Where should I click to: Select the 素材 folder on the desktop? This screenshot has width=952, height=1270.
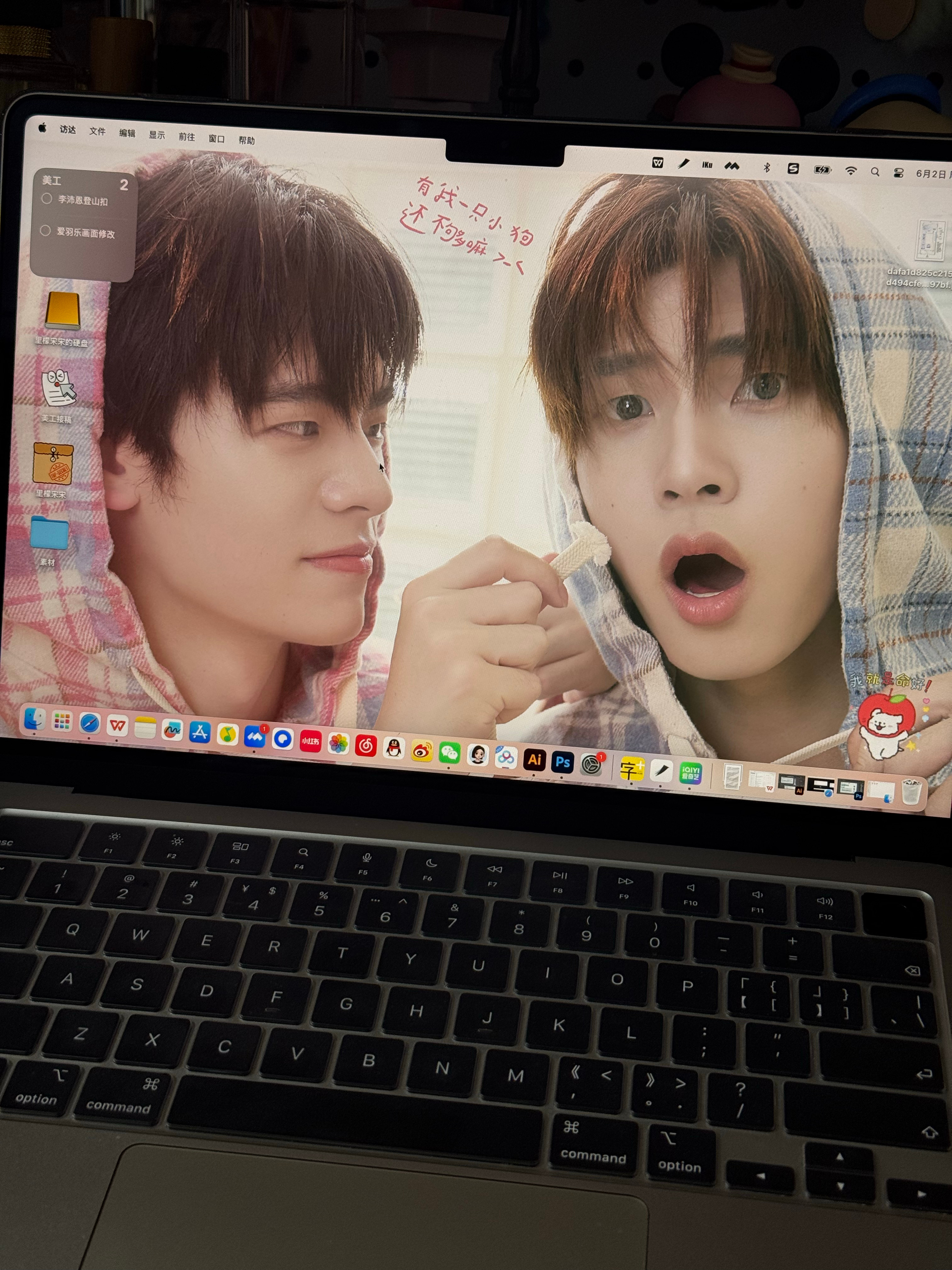(49, 533)
